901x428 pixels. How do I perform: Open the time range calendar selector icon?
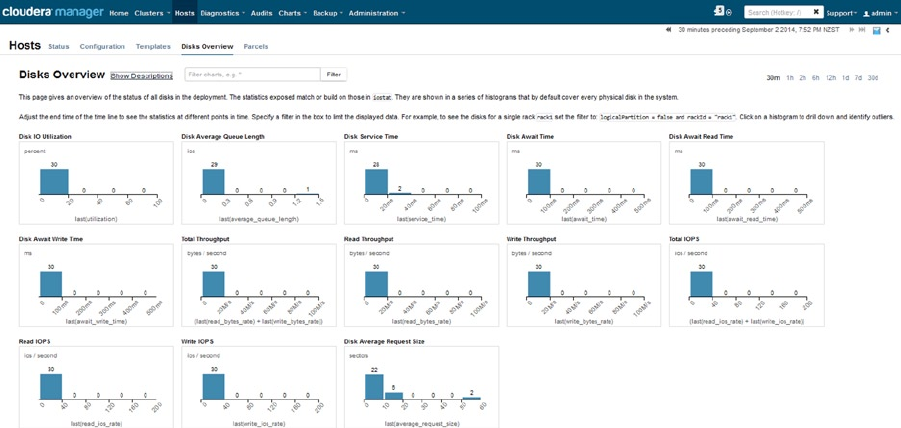pos(877,30)
